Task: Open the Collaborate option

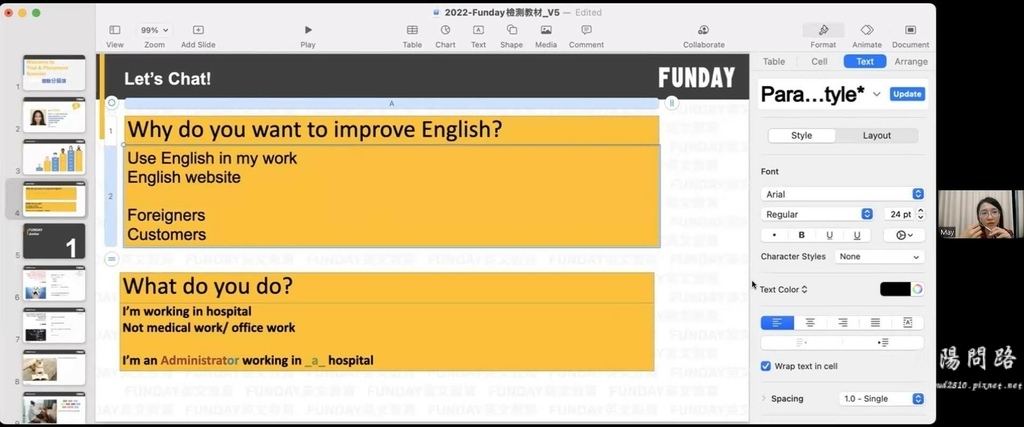Action: 704,30
